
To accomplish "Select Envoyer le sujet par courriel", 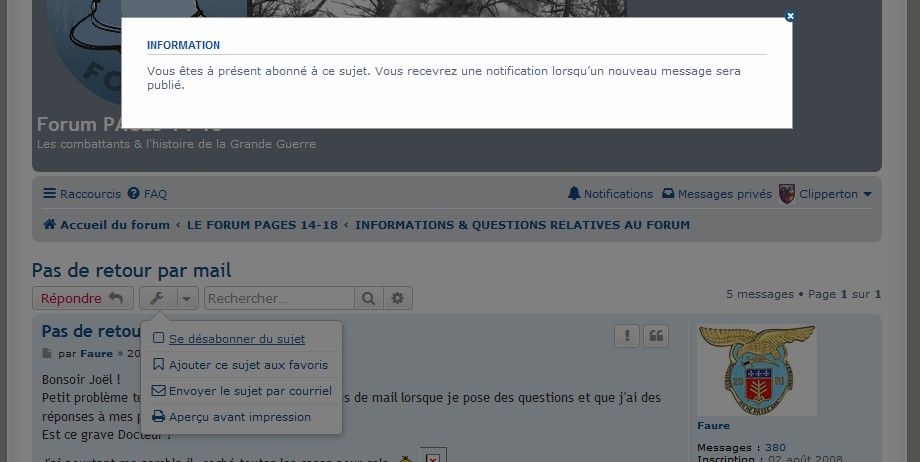I will point(249,391).
